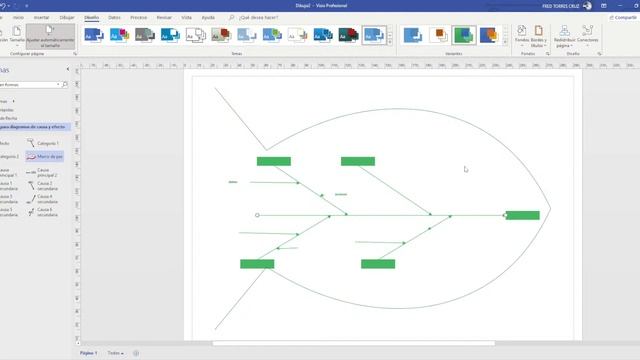Click the spine start circle handle
This screenshot has width=640, height=360.
257,215
